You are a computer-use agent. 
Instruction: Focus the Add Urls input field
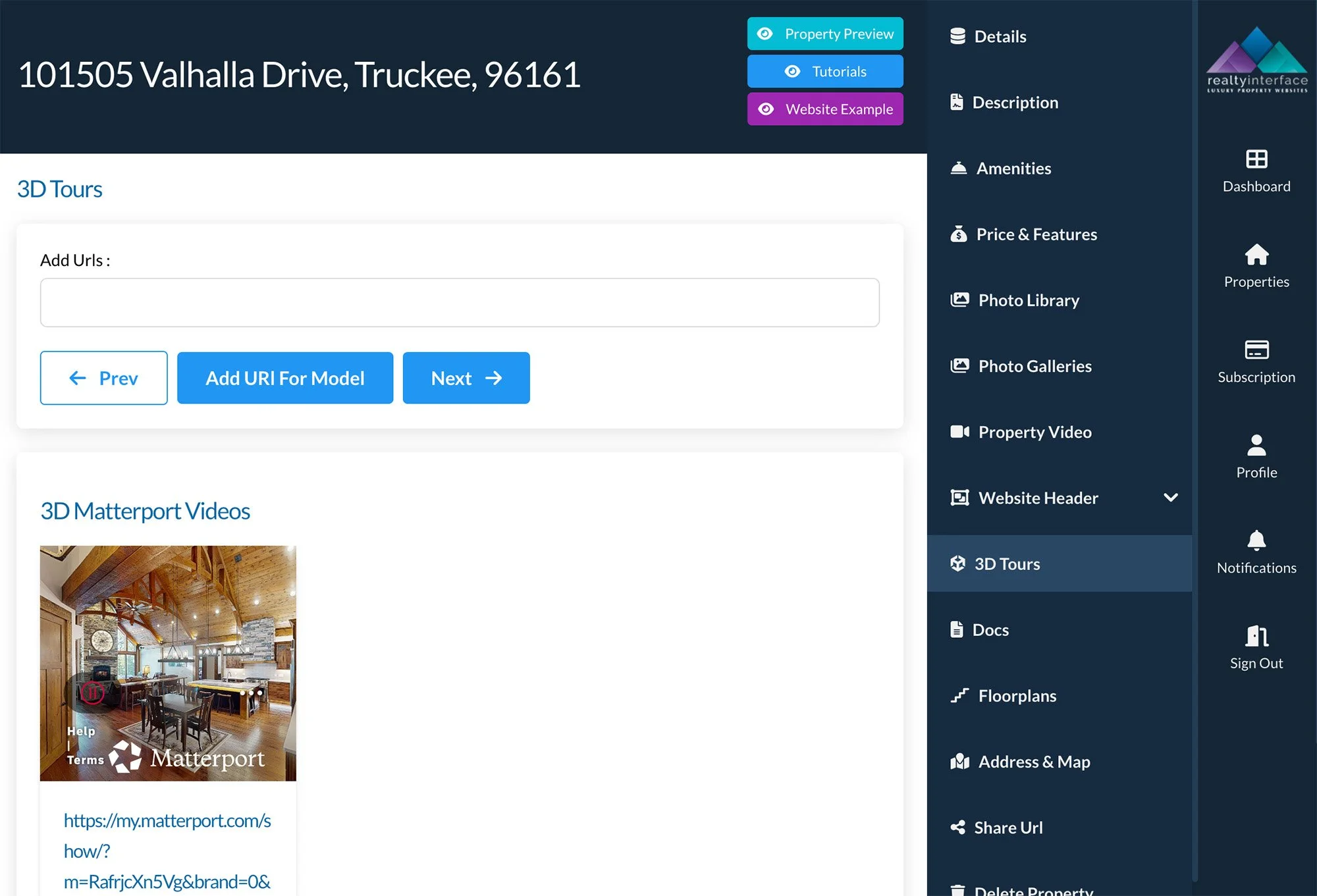coord(459,303)
